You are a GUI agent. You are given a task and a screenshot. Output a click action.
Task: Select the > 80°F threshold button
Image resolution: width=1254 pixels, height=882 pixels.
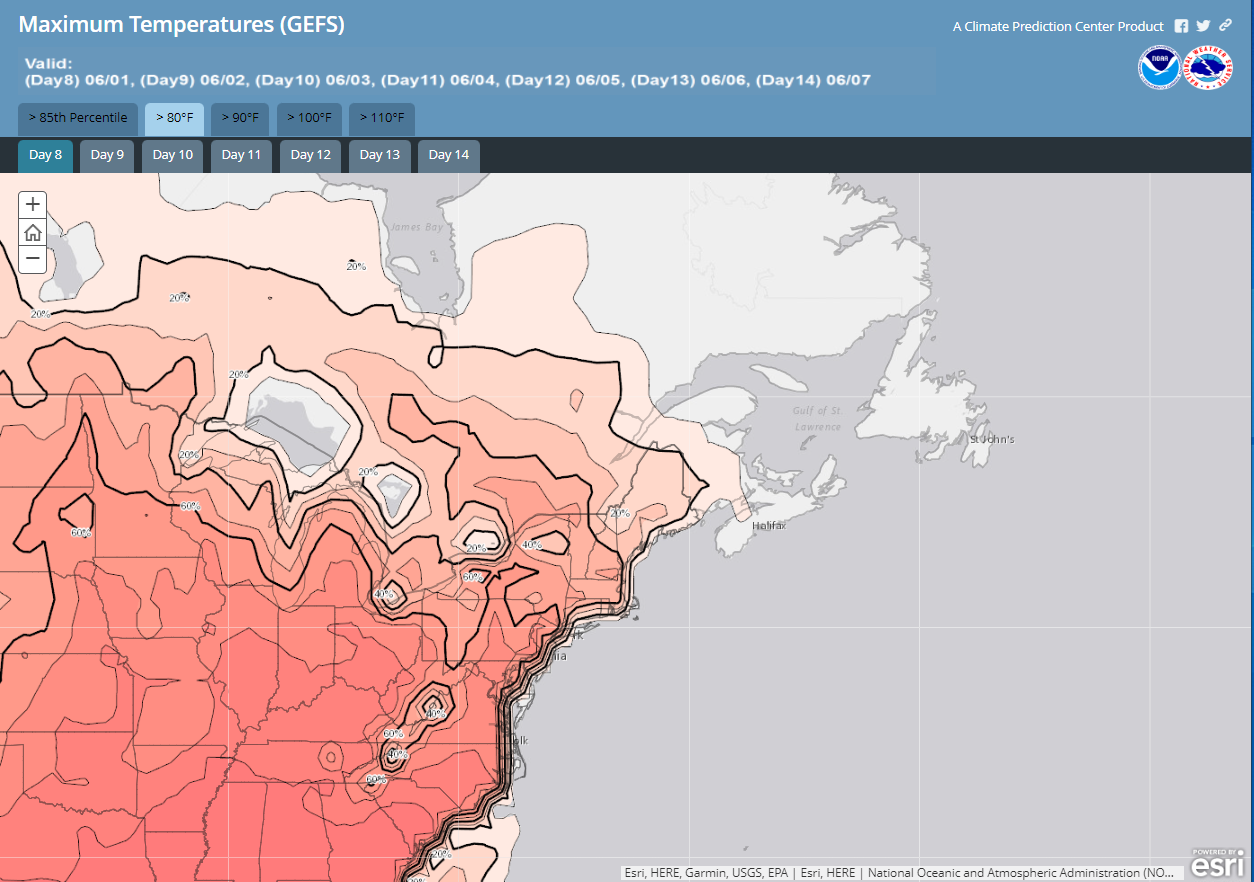174,118
